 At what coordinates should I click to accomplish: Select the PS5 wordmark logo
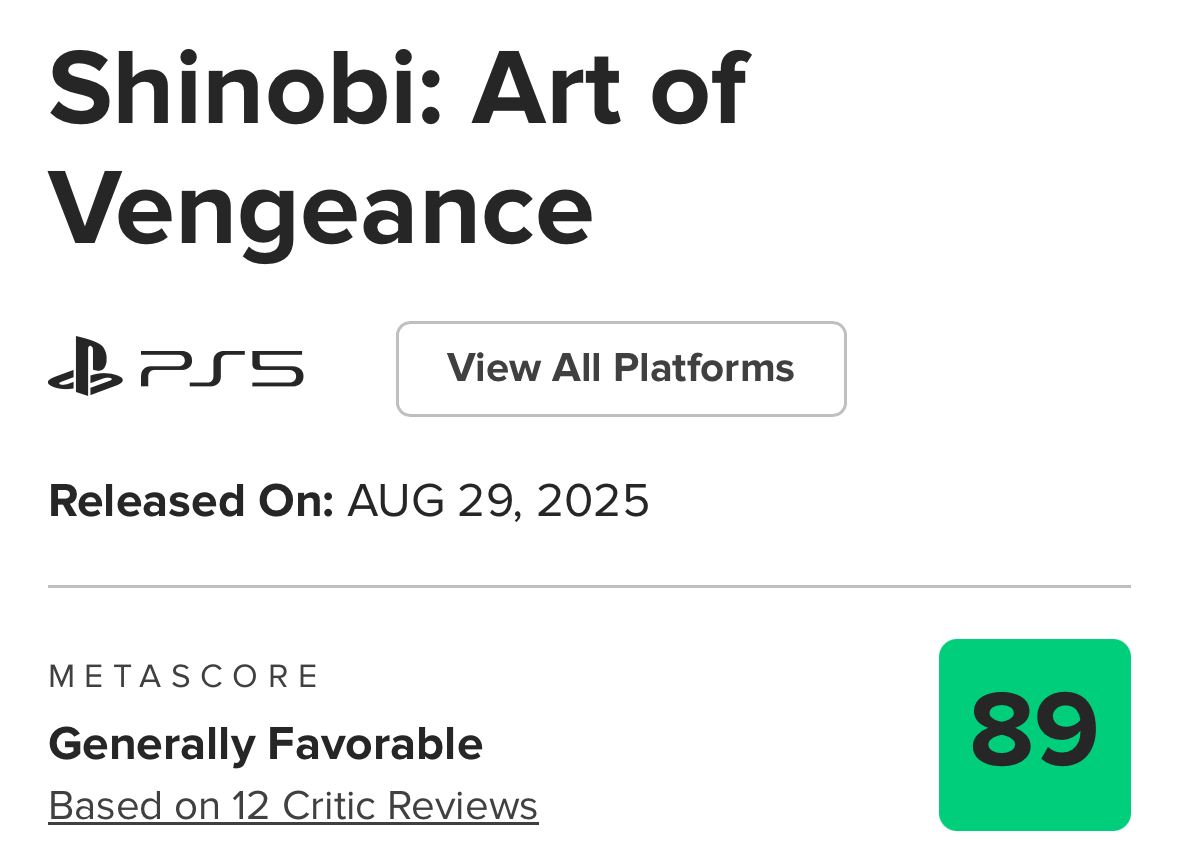pyautogui.click(x=223, y=369)
